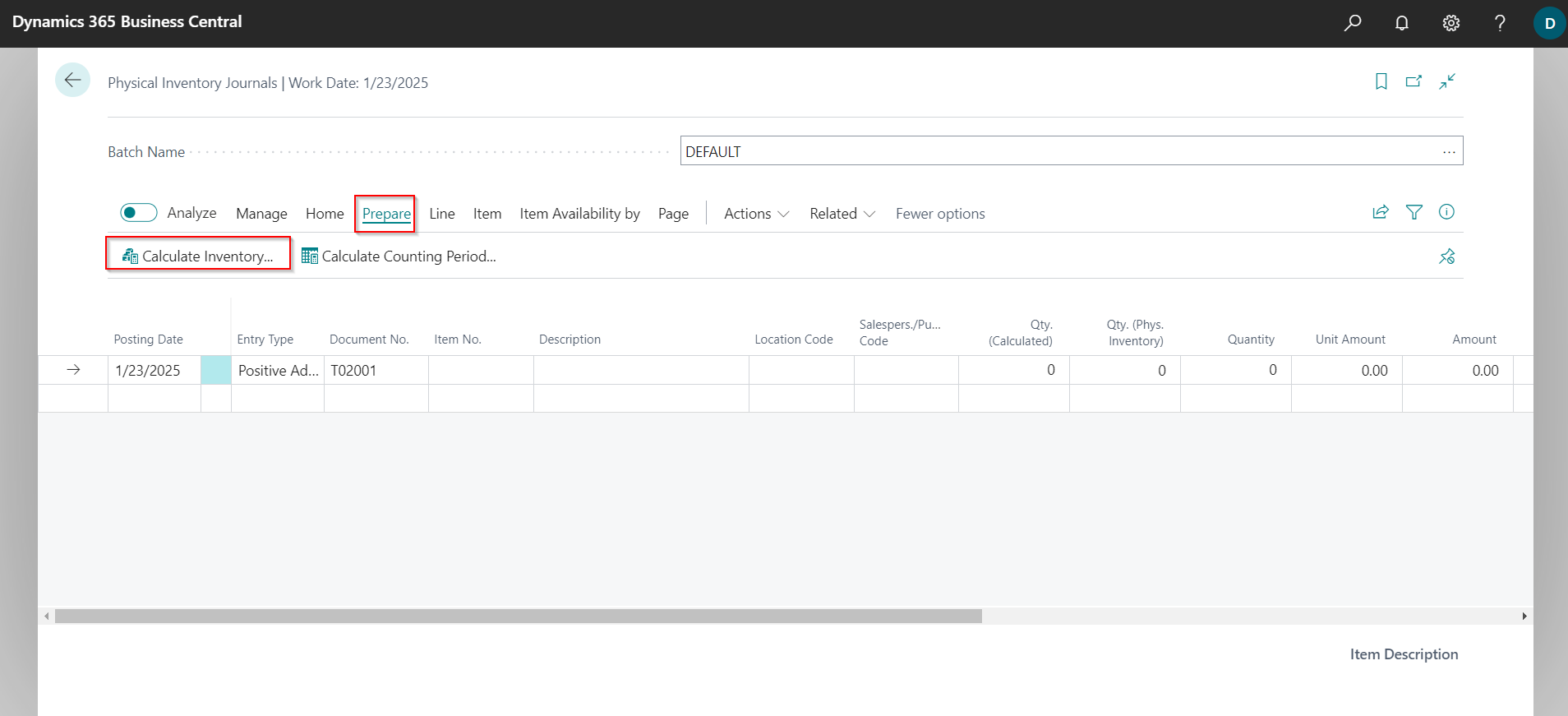
Task: Click Dynamics 365 Business Central title
Action: pyautogui.click(x=127, y=22)
